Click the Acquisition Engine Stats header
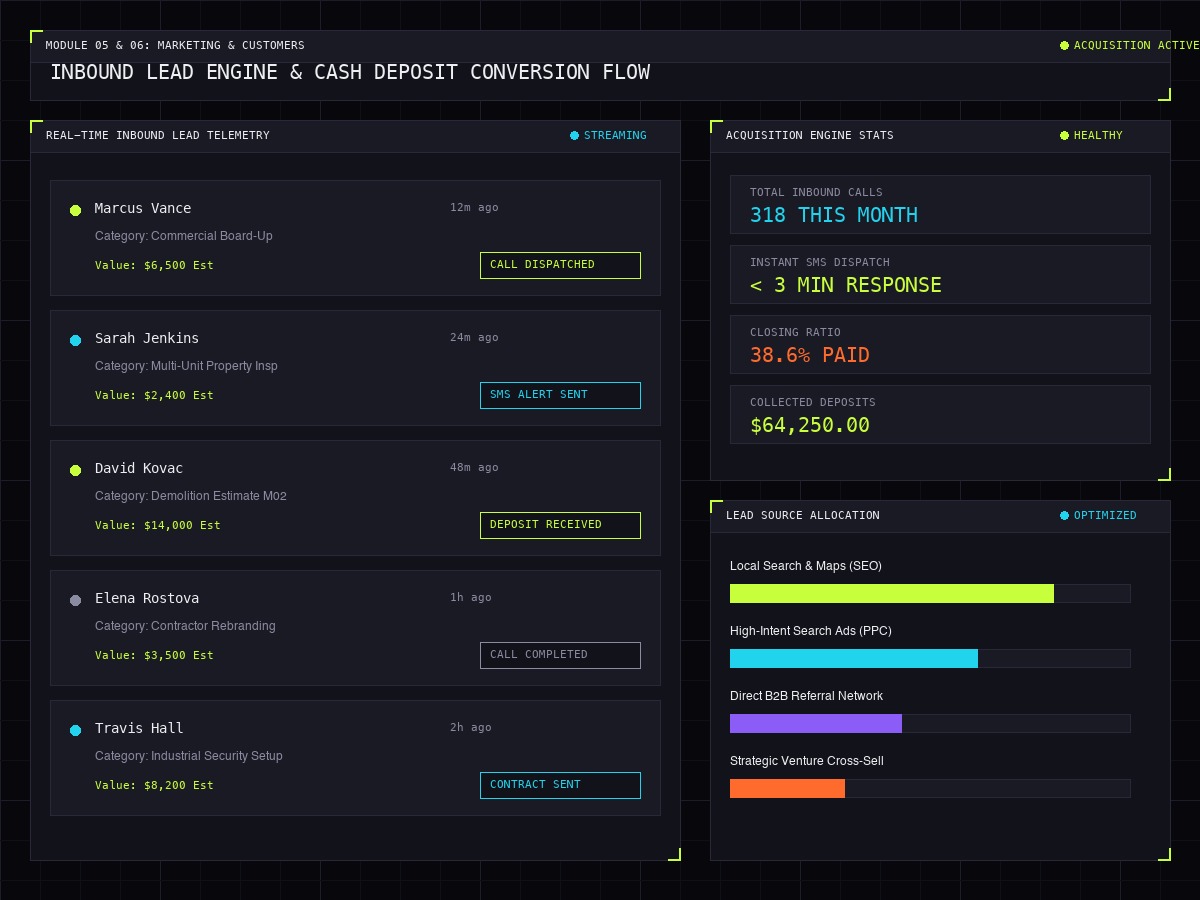This screenshot has width=1200, height=900. pyautogui.click(x=810, y=135)
